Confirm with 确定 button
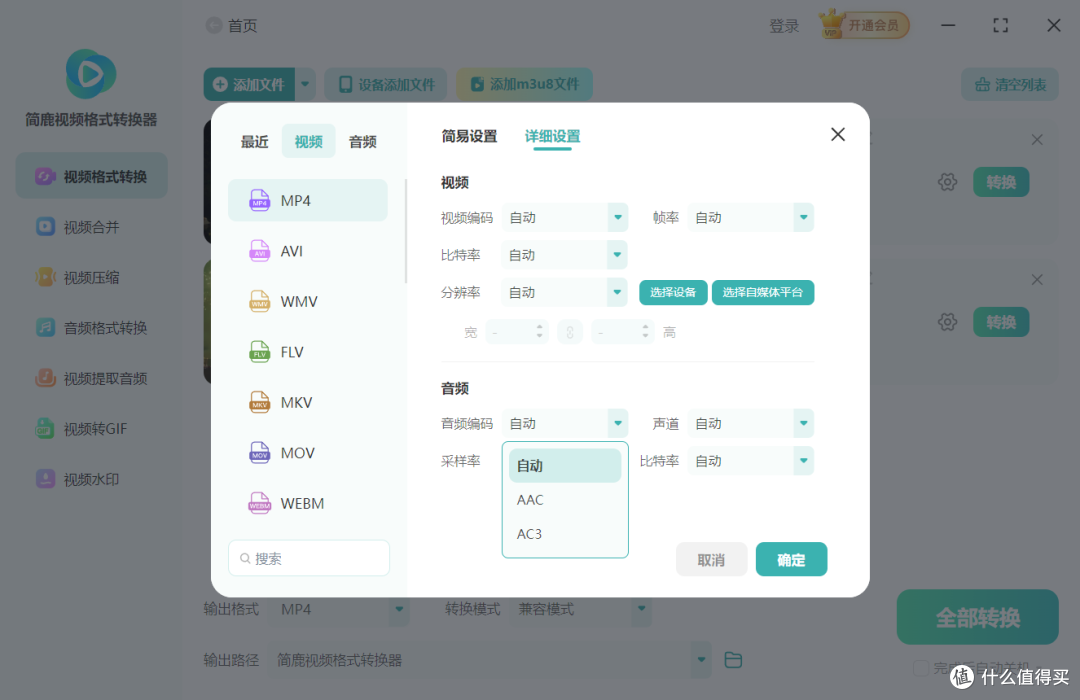This screenshot has height=700, width=1080. tap(791, 559)
